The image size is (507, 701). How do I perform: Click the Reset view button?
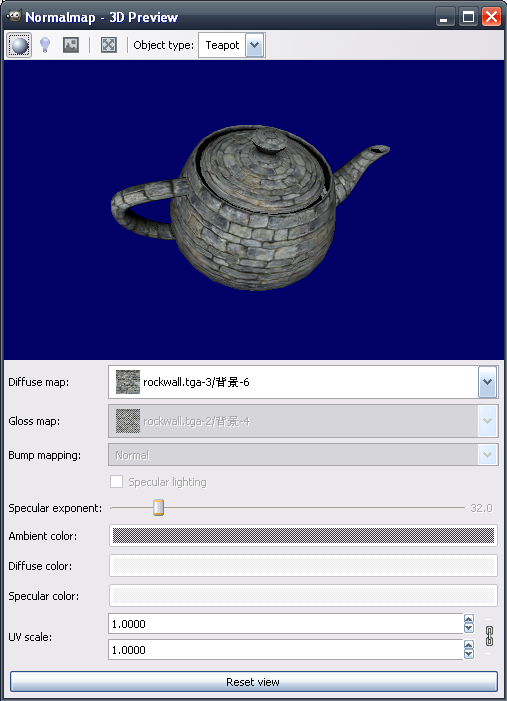(x=254, y=682)
